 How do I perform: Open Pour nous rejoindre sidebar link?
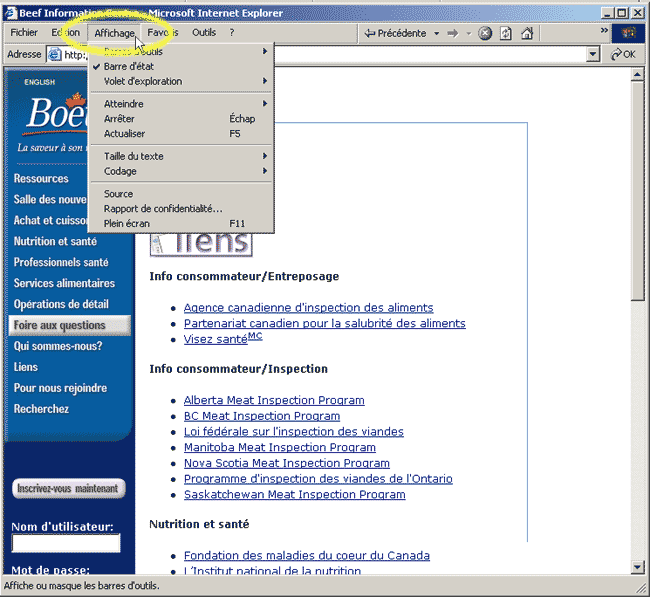(61, 388)
